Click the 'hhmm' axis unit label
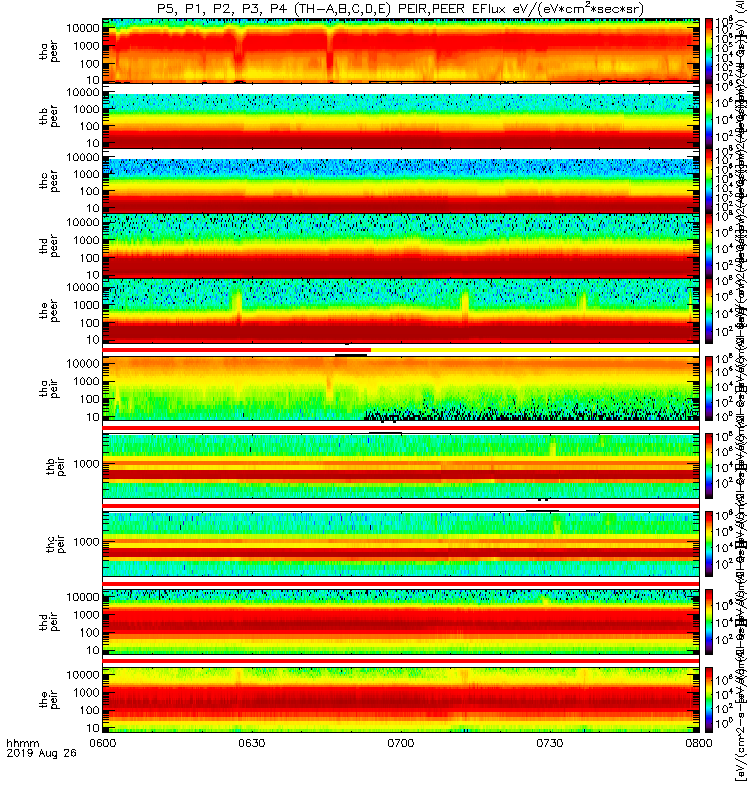This screenshot has width=750, height=800. [22, 743]
